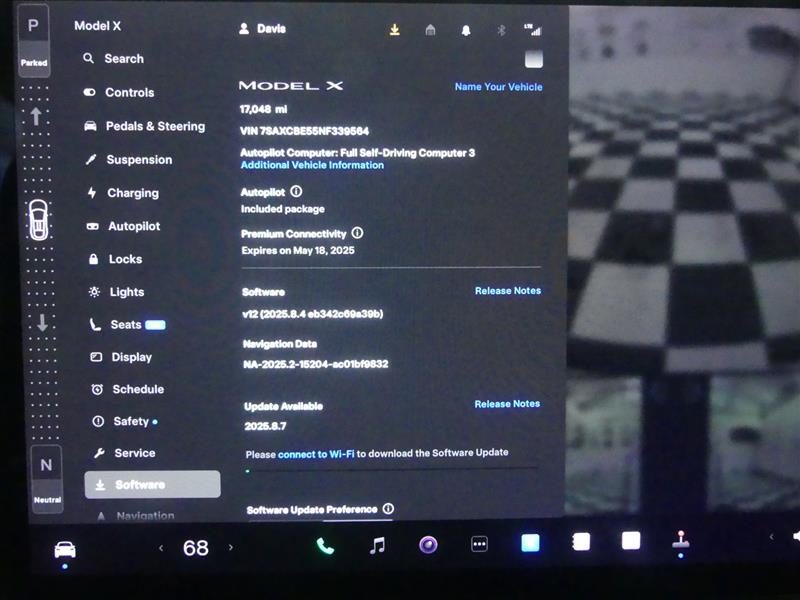The image size is (800, 600).
Task: Select Charging in the settings menu
Action: coord(132,193)
